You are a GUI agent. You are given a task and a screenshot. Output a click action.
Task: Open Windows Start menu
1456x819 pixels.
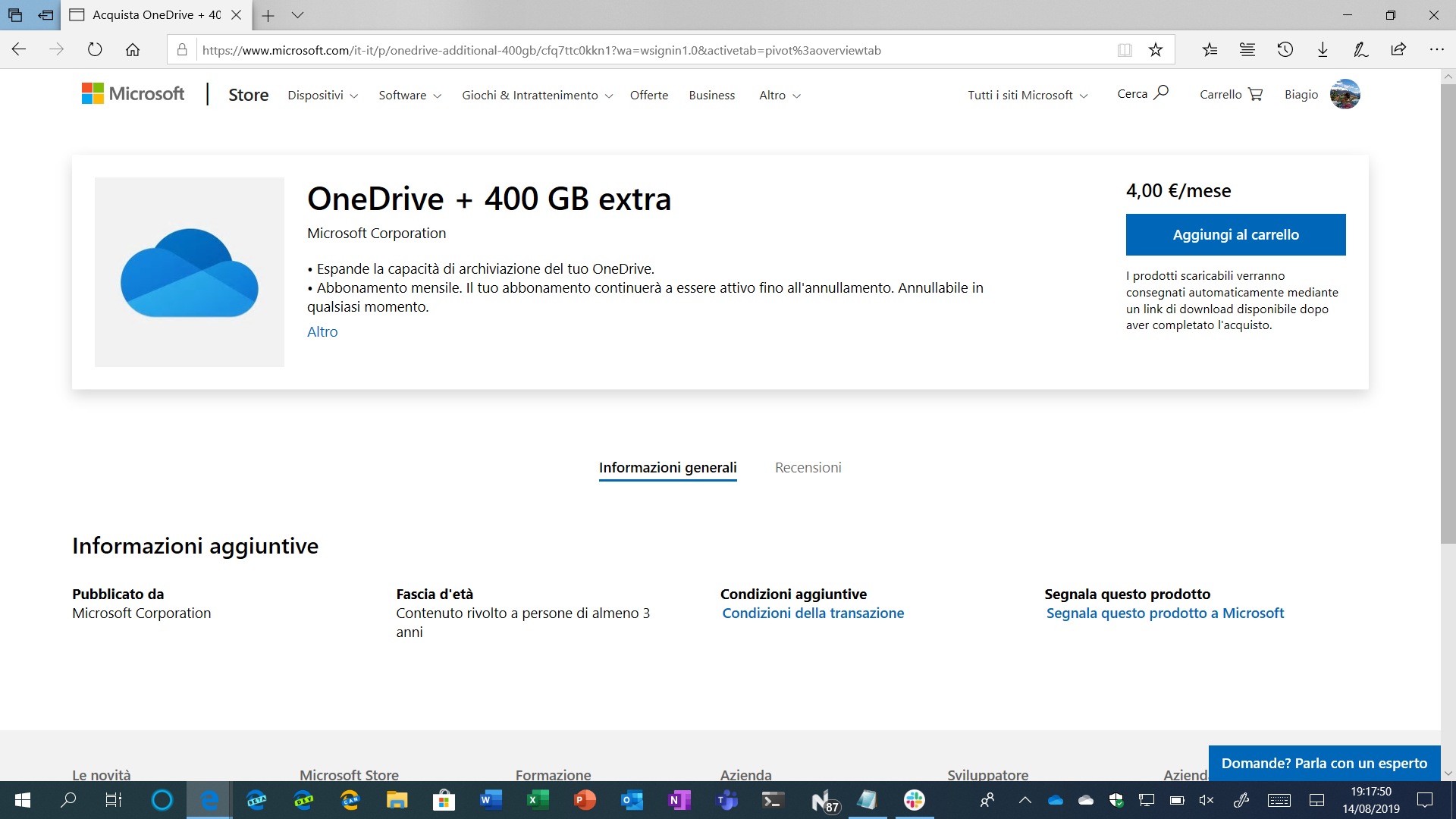point(23,800)
